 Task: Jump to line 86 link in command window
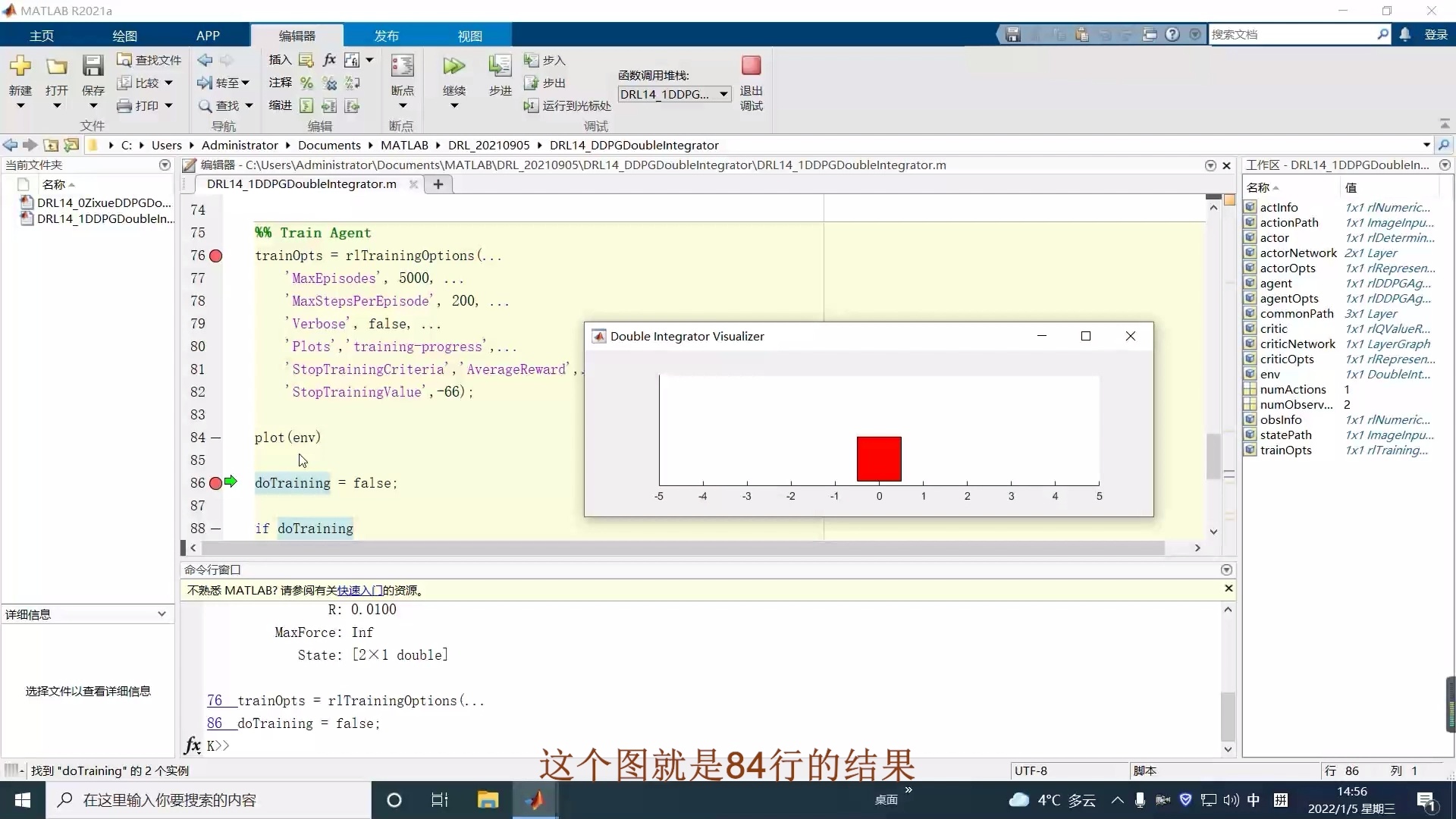[215, 723]
